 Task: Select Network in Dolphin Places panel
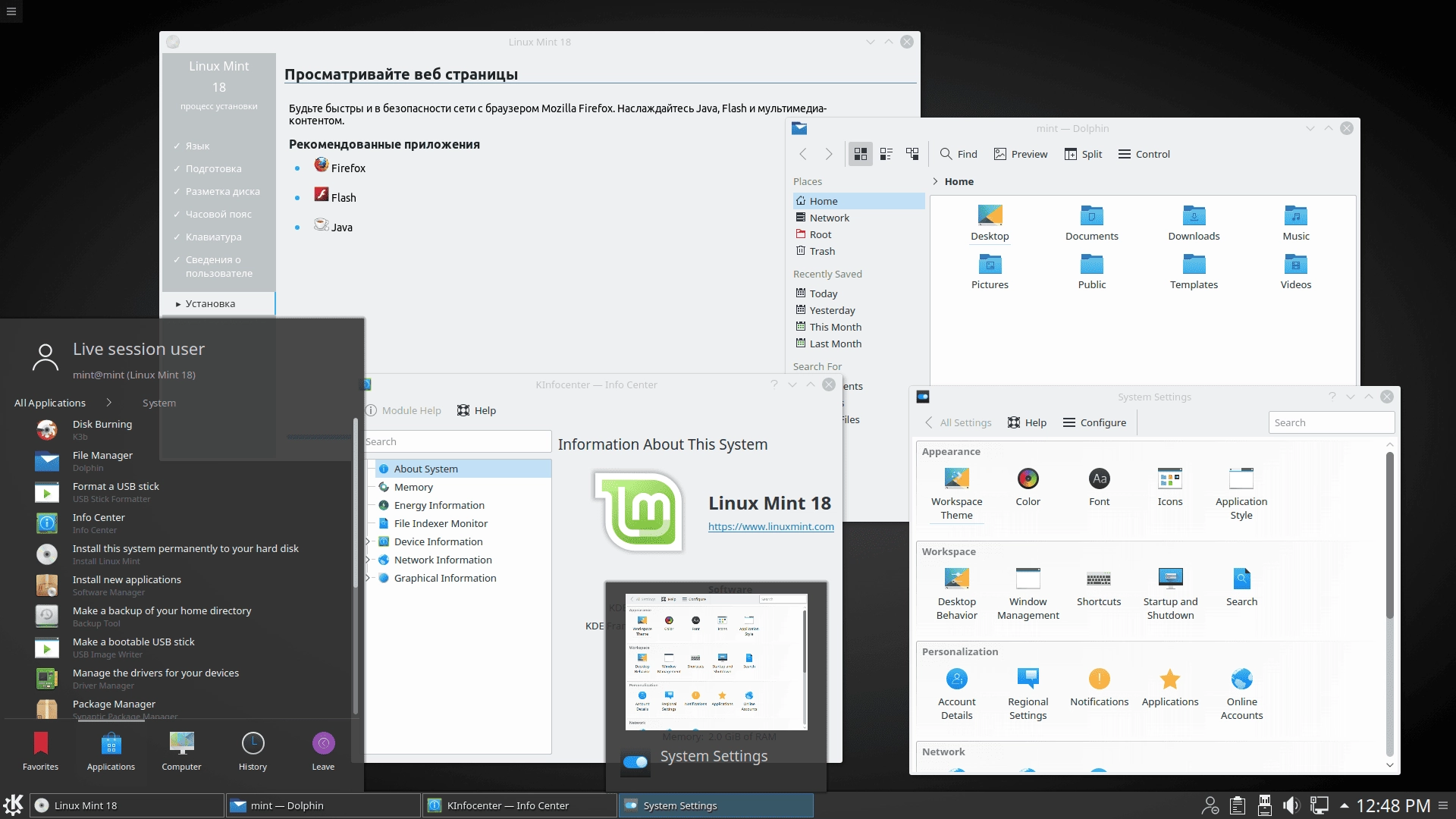[858, 218]
